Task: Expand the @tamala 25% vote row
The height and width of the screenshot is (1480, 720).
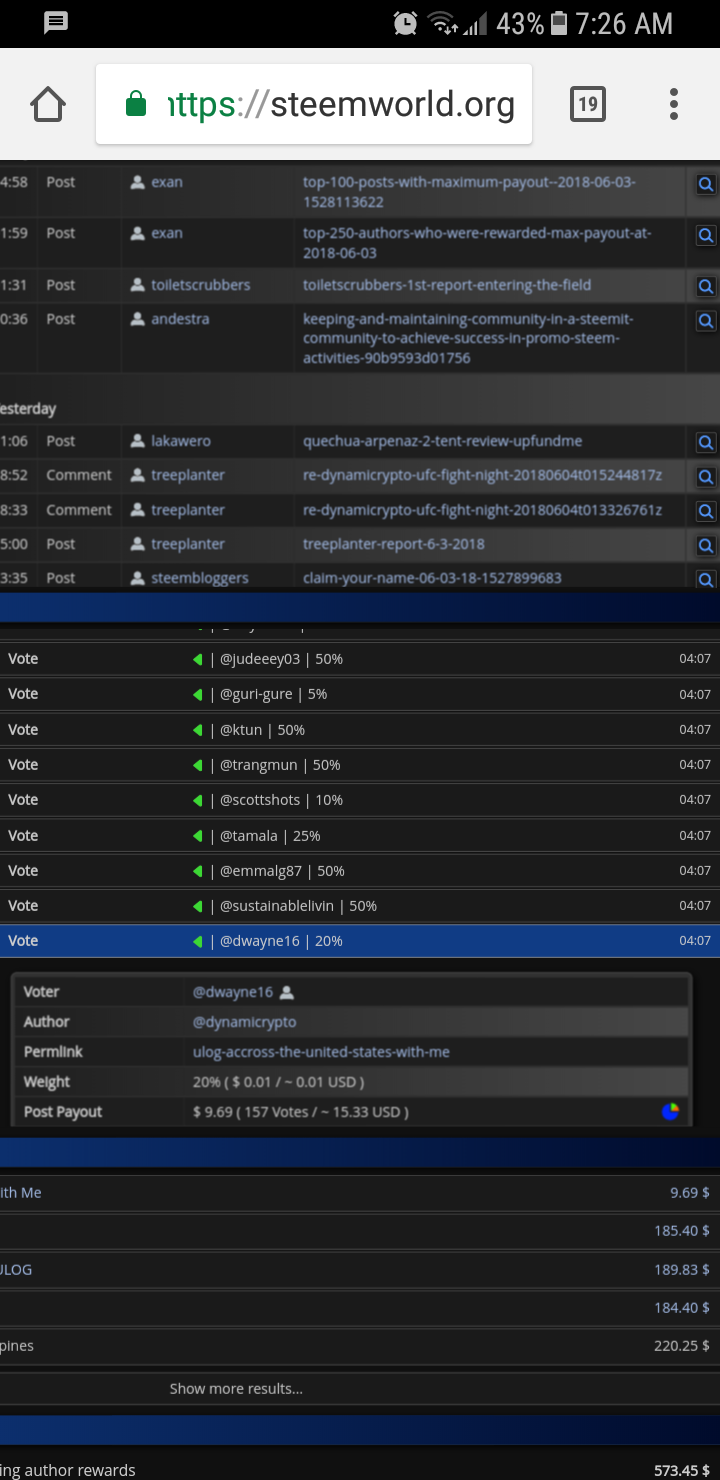Action: coord(360,836)
